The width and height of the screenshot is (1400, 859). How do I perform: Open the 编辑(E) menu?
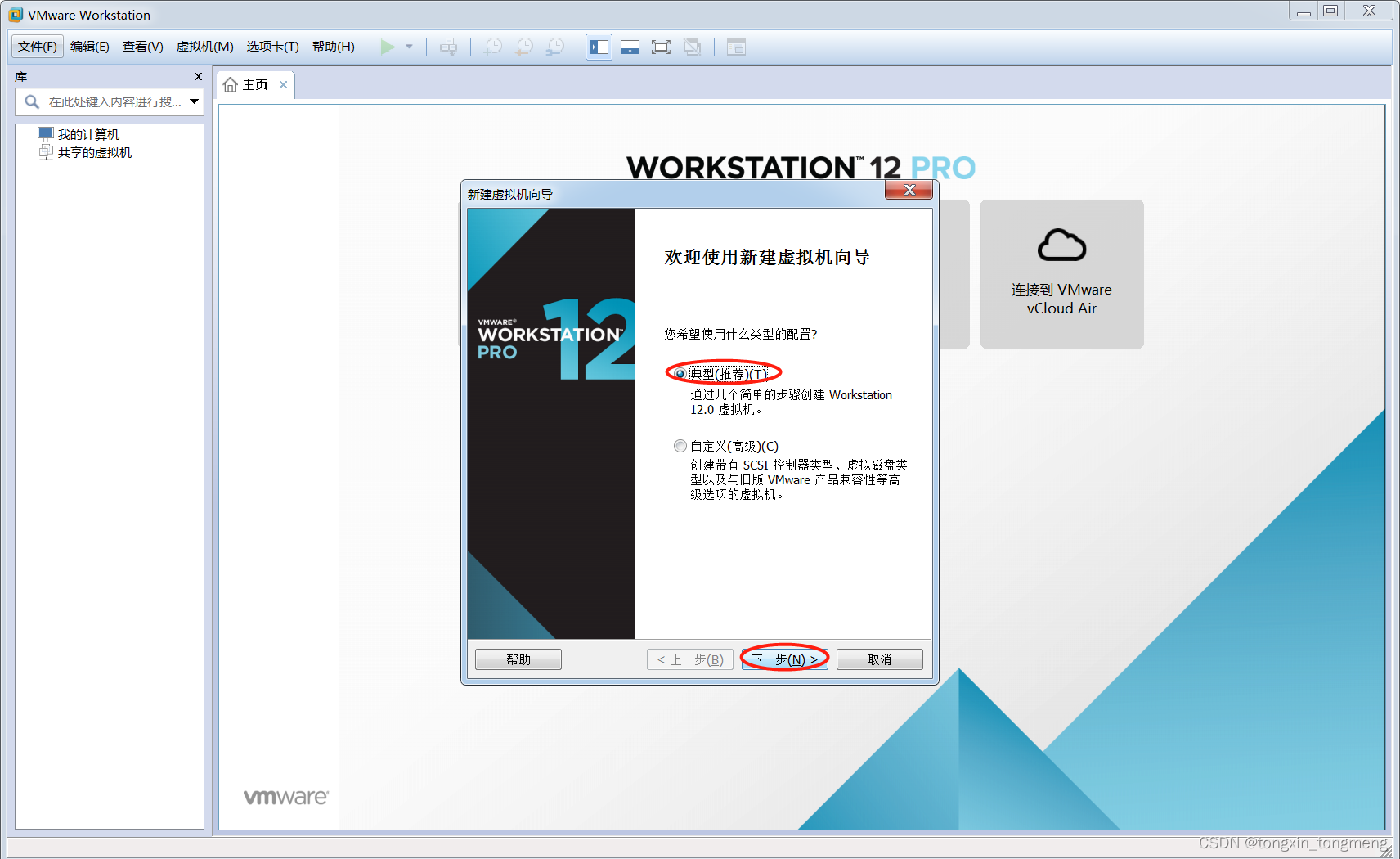(90, 47)
